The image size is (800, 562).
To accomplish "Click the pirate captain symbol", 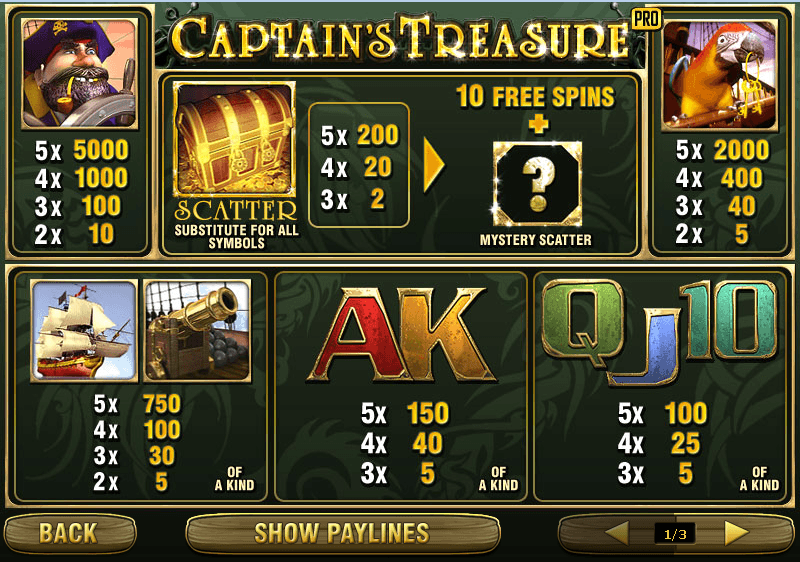I will point(80,73).
